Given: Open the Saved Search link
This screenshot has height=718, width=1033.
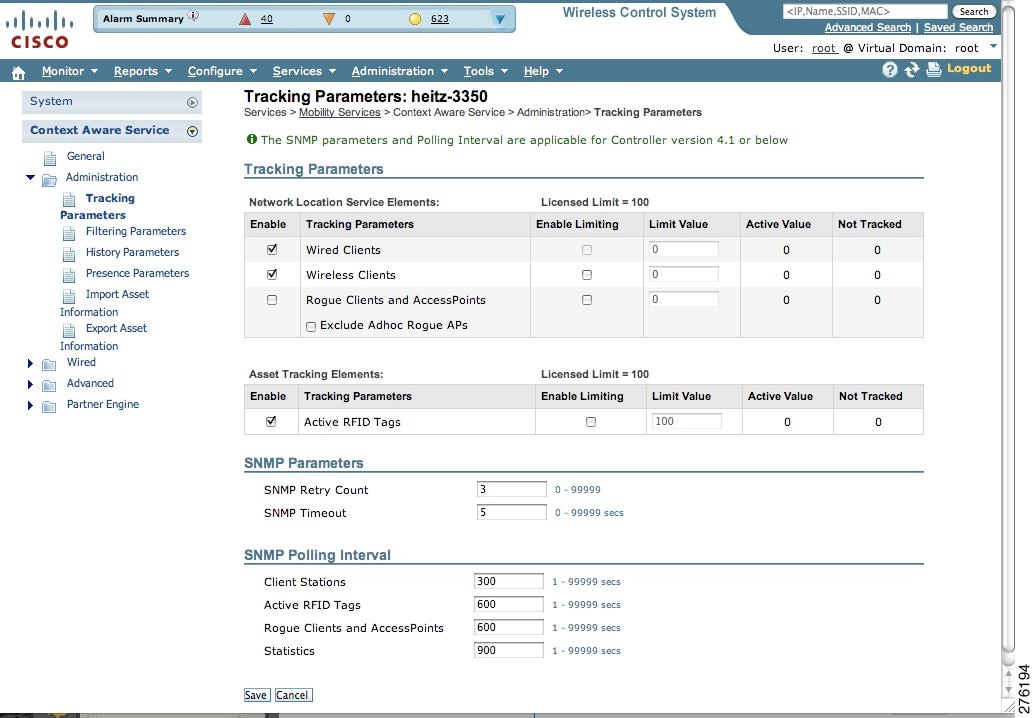Looking at the screenshot, I should pos(958,28).
